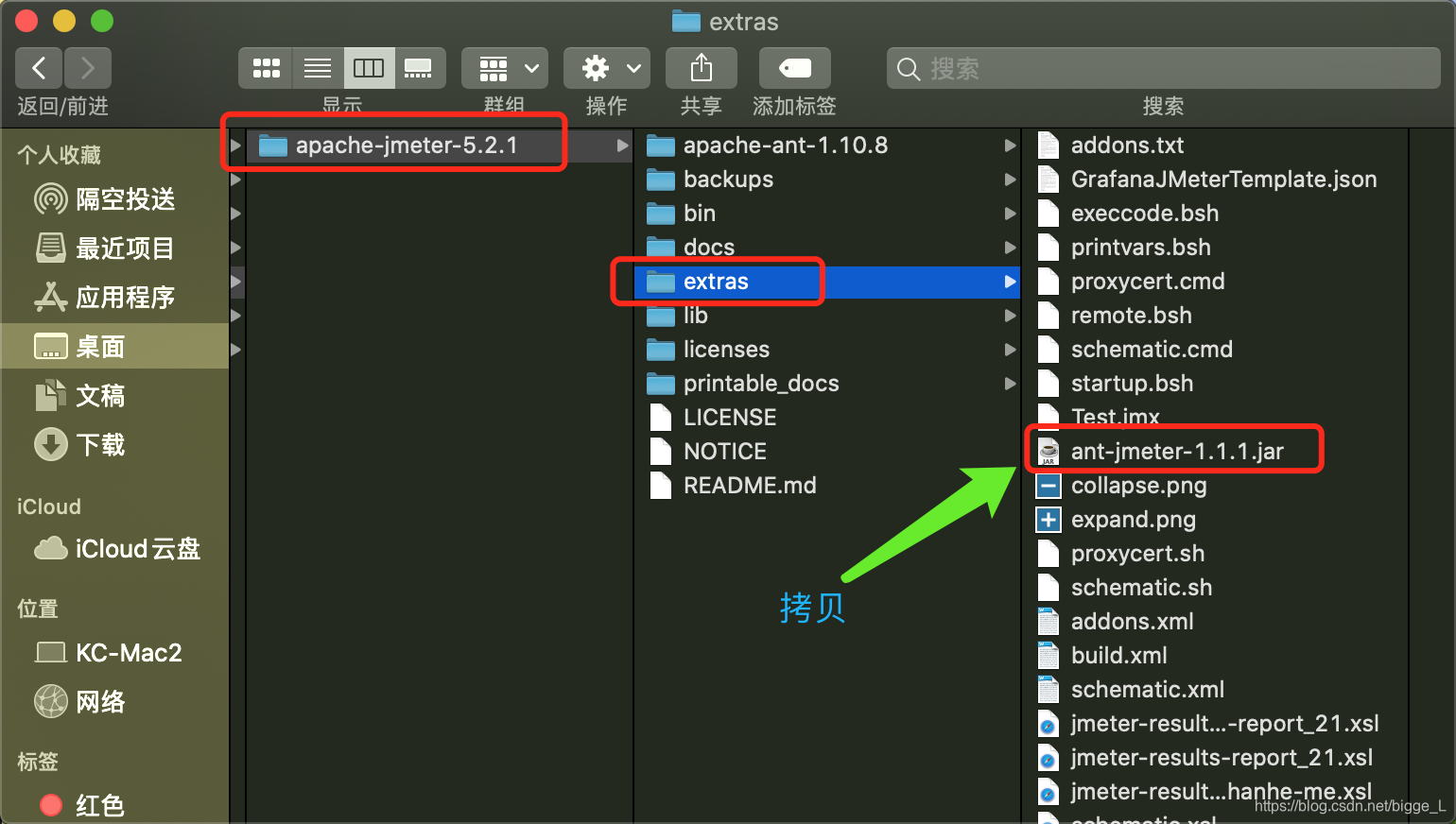Select Desktop in the sidebar
The height and width of the screenshot is (824, 1456).
coord(114,347)
